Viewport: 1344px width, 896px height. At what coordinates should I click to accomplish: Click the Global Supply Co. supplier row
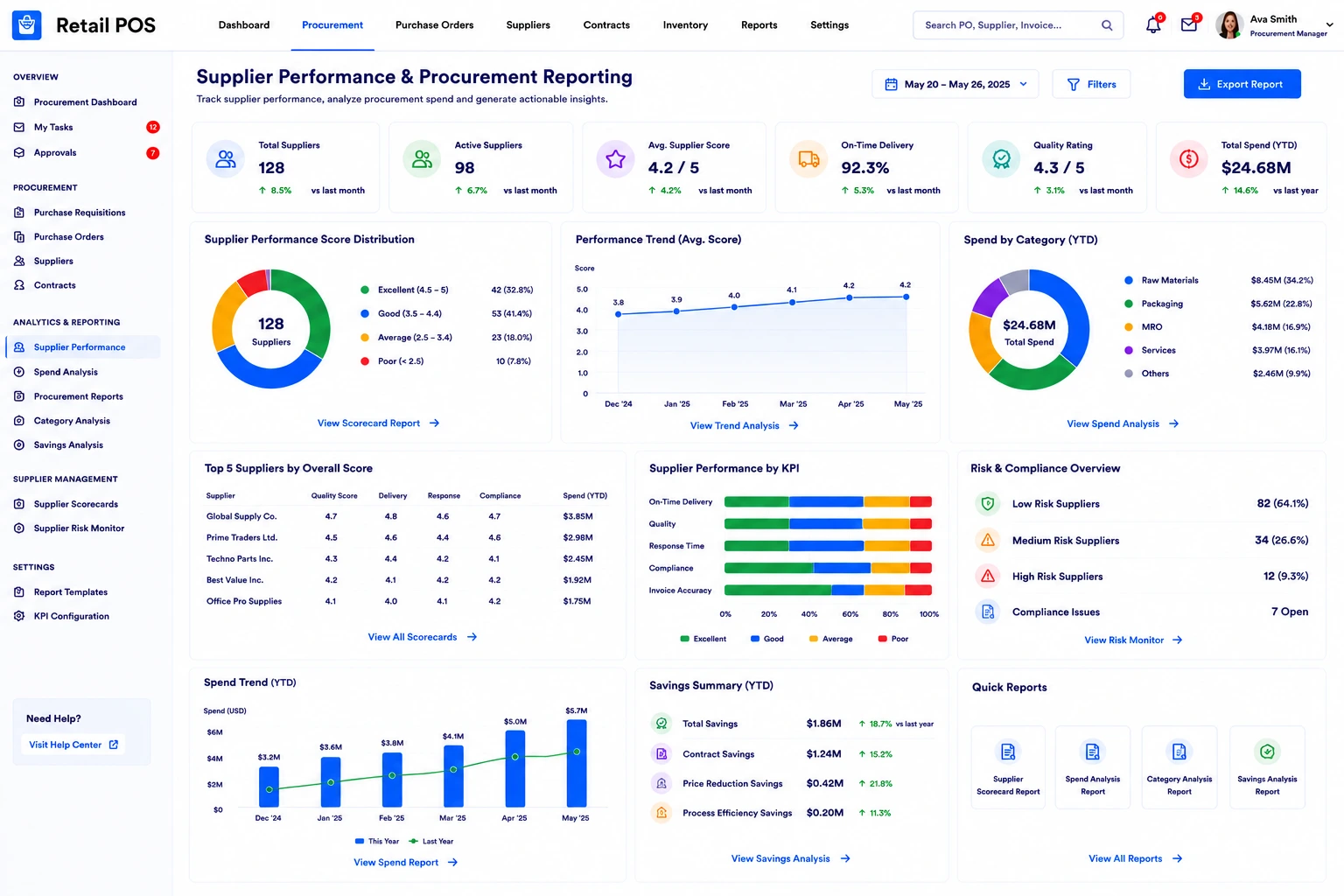click(x=407, y=516)
